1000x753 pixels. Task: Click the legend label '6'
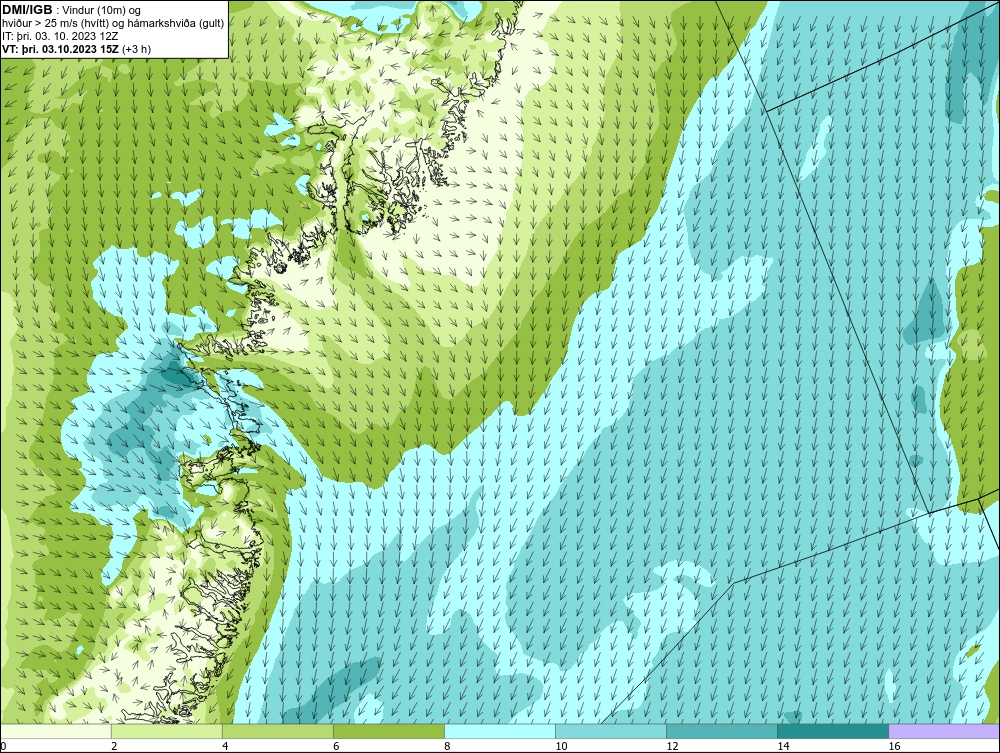click(336, 746)
